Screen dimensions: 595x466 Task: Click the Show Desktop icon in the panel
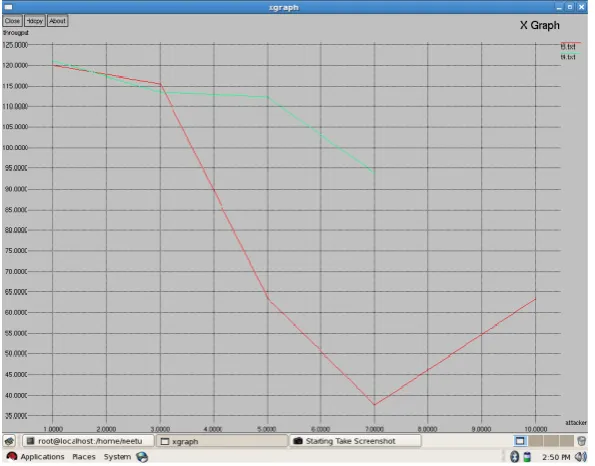[9, 441]
